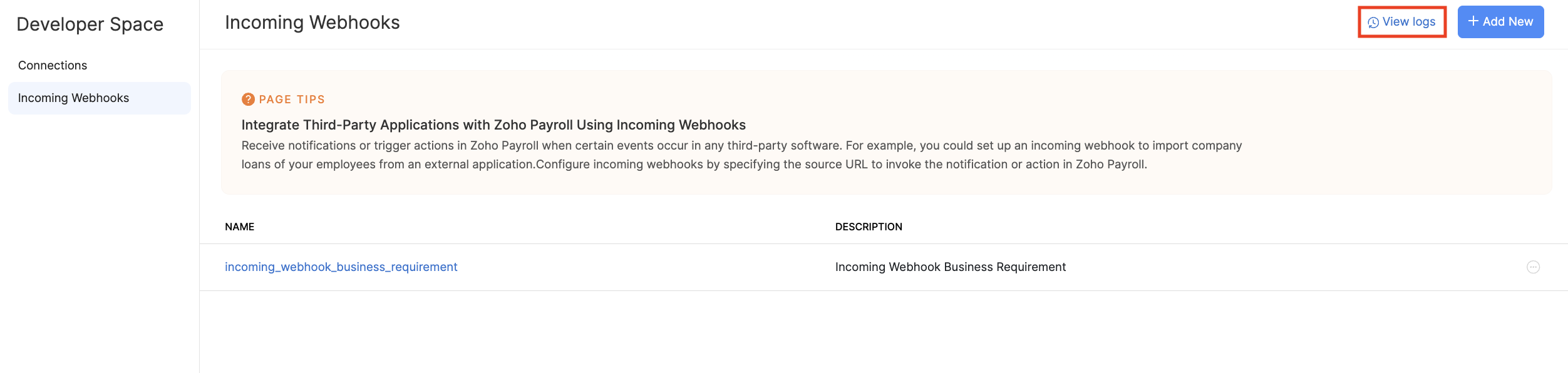Click the clock icon beside View logs
1568x373 pixels.
click(x=1373, y=23)
